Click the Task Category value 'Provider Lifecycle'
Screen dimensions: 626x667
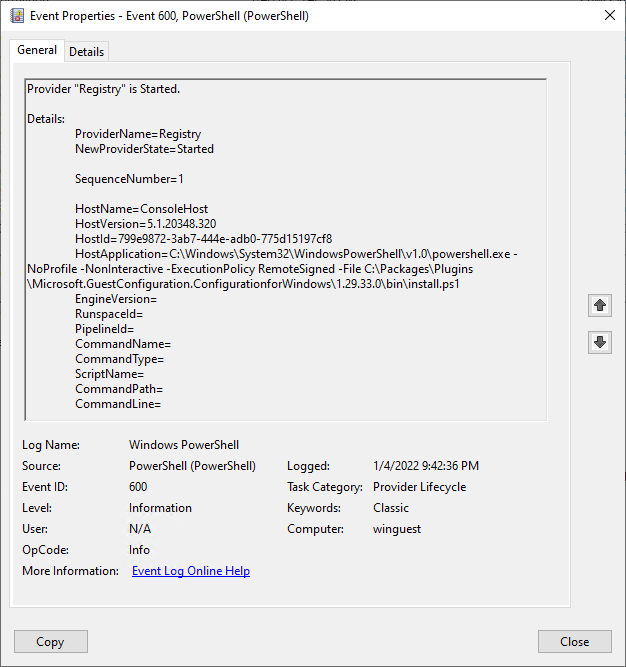tap(419, 487)
